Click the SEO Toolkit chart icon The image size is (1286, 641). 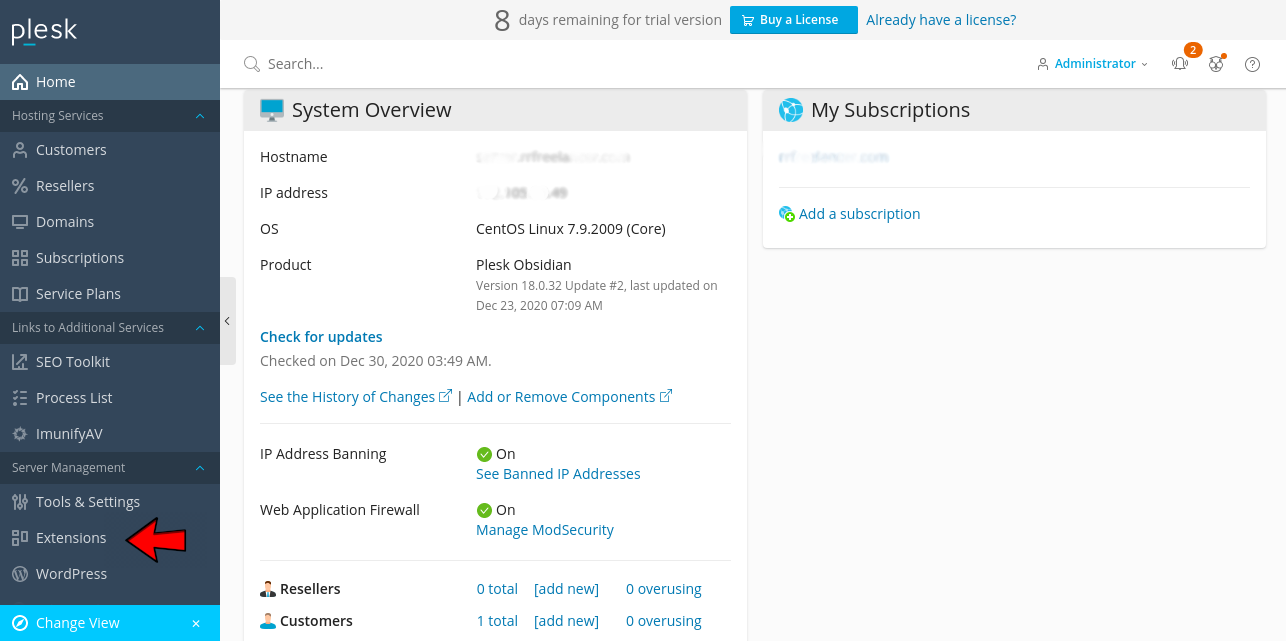20,362
